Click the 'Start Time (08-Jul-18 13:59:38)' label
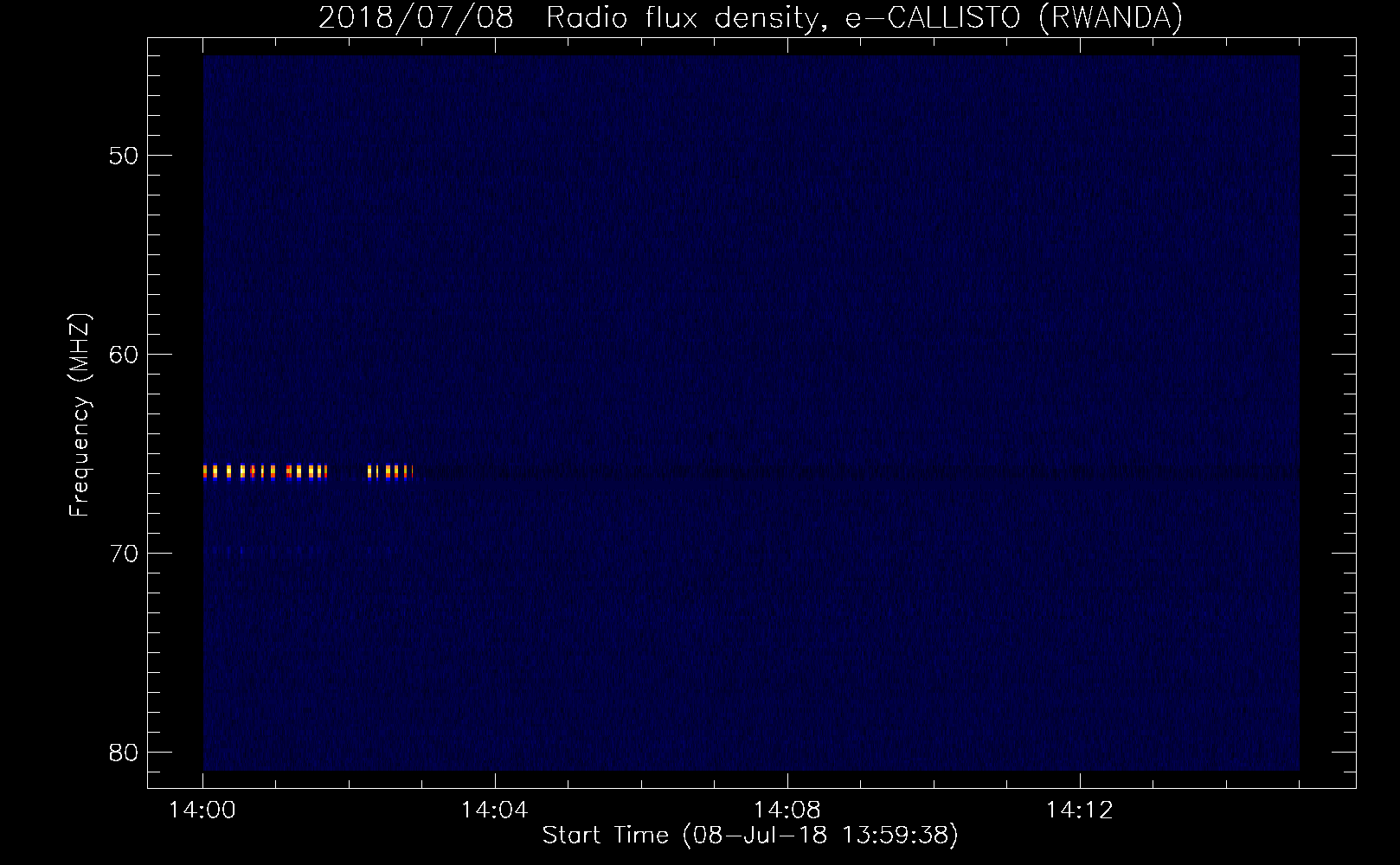 pyautogui.click(x=750, y=836)
